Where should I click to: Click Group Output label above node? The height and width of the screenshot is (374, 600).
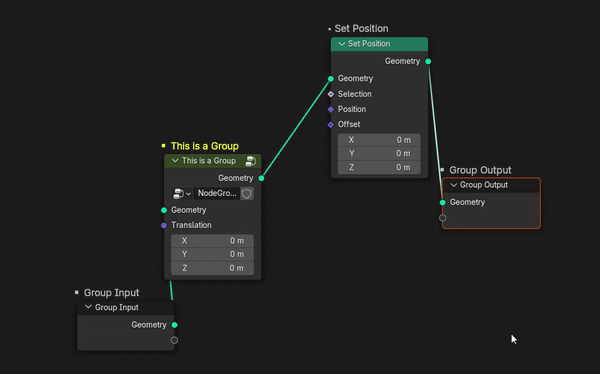[480, 170]
